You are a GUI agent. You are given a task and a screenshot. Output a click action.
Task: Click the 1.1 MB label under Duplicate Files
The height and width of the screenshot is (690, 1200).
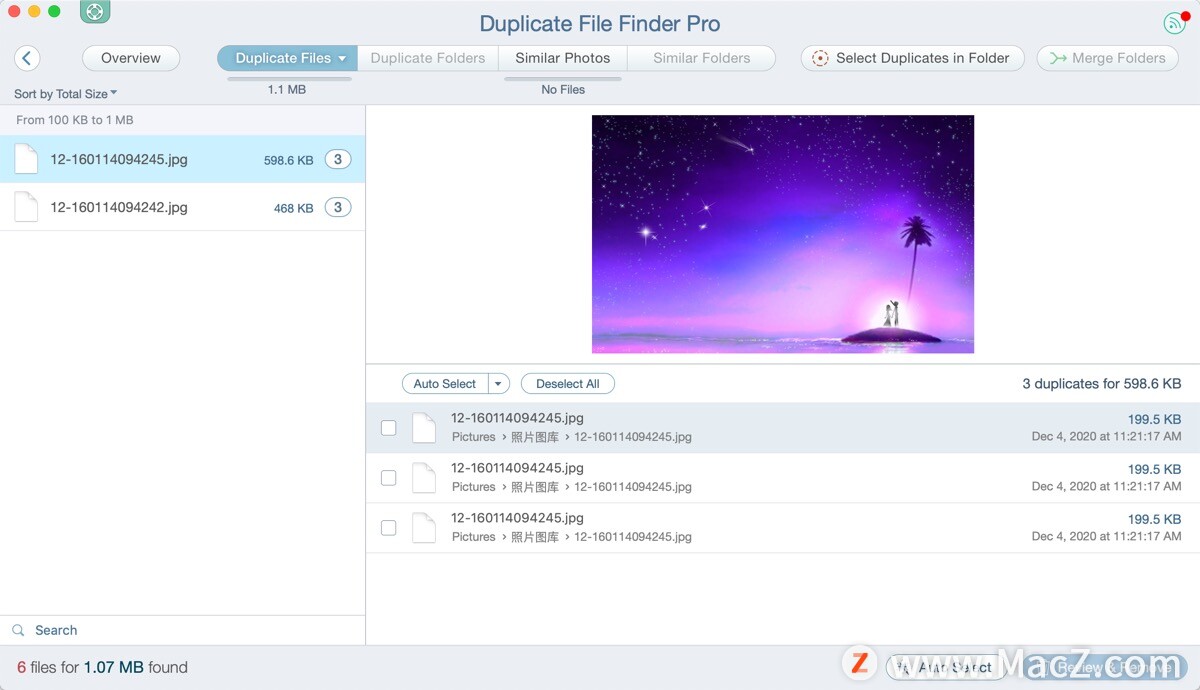[x=287, y=90]
